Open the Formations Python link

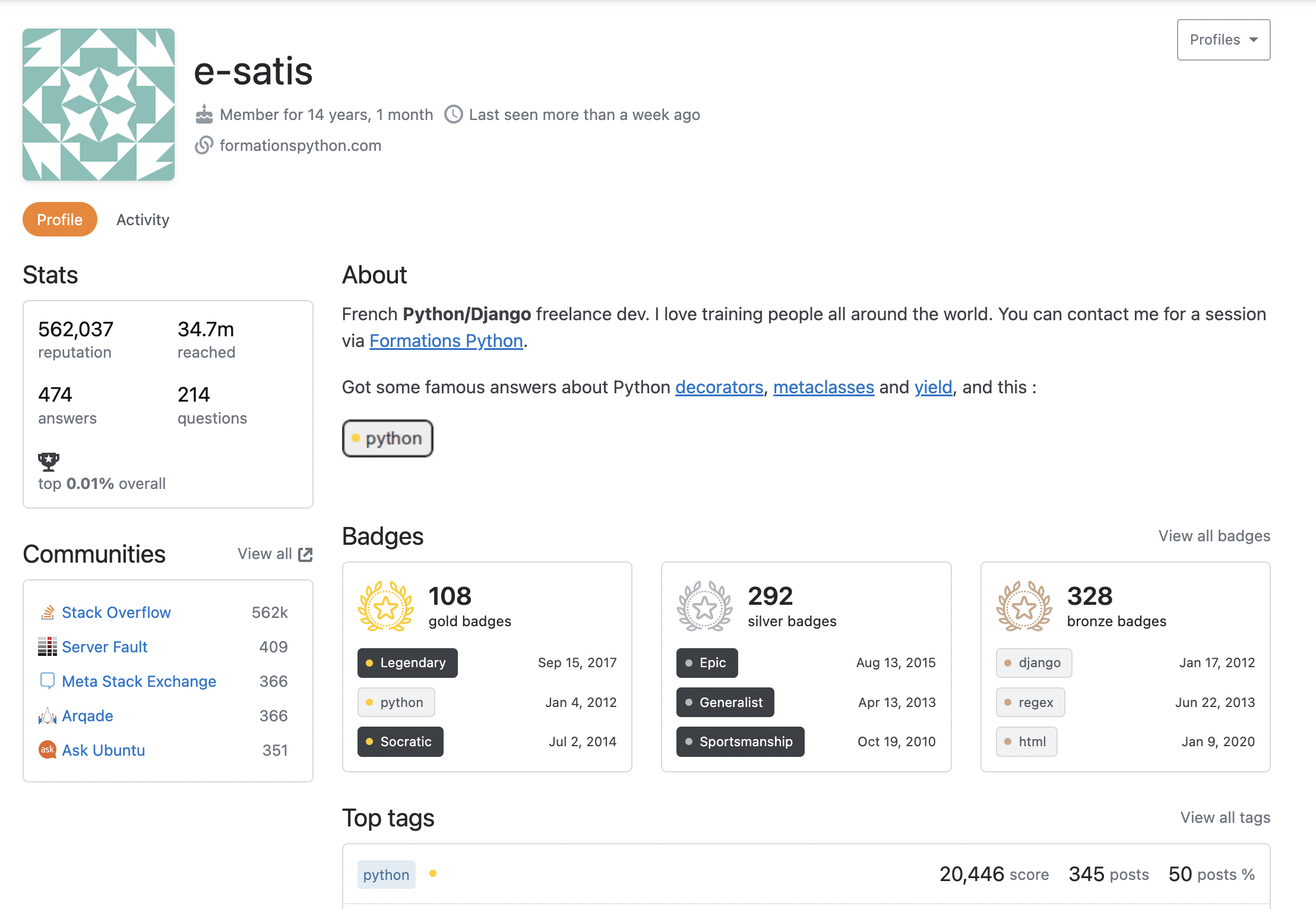tap(446, 341)
